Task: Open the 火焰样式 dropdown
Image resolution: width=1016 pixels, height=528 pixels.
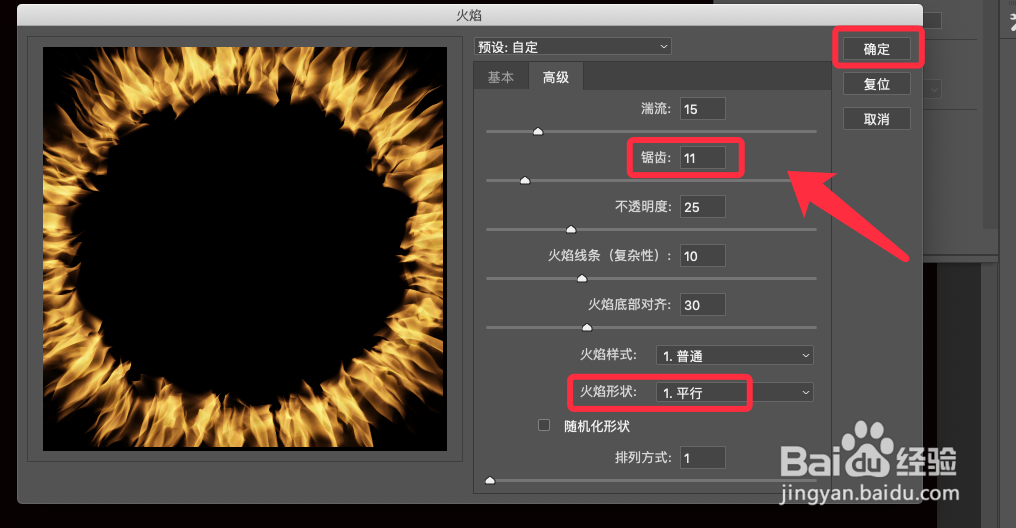Action: pos(735,355)
